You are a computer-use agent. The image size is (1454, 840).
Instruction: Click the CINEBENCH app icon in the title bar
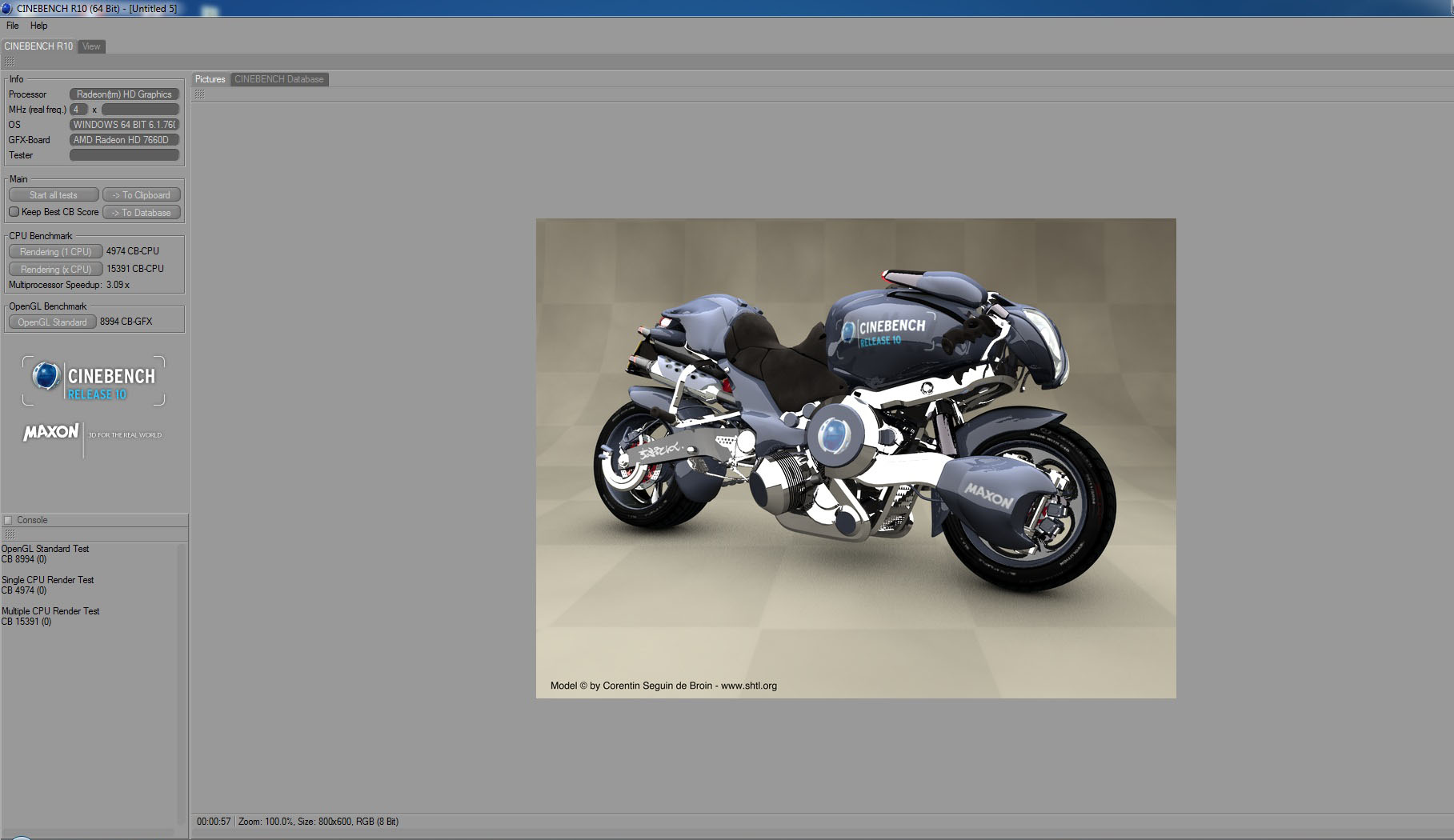6,8
